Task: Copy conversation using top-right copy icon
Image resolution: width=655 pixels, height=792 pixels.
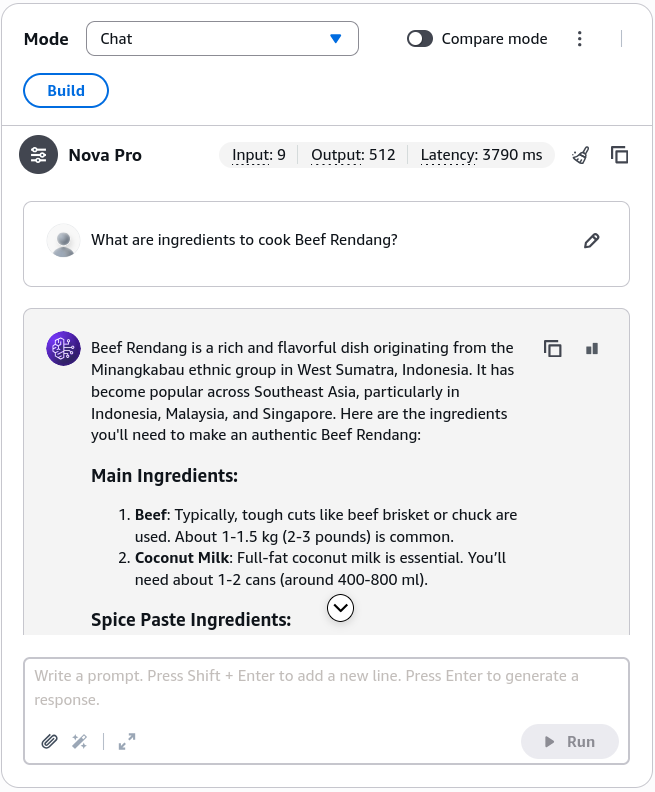Action: point(619,155)
